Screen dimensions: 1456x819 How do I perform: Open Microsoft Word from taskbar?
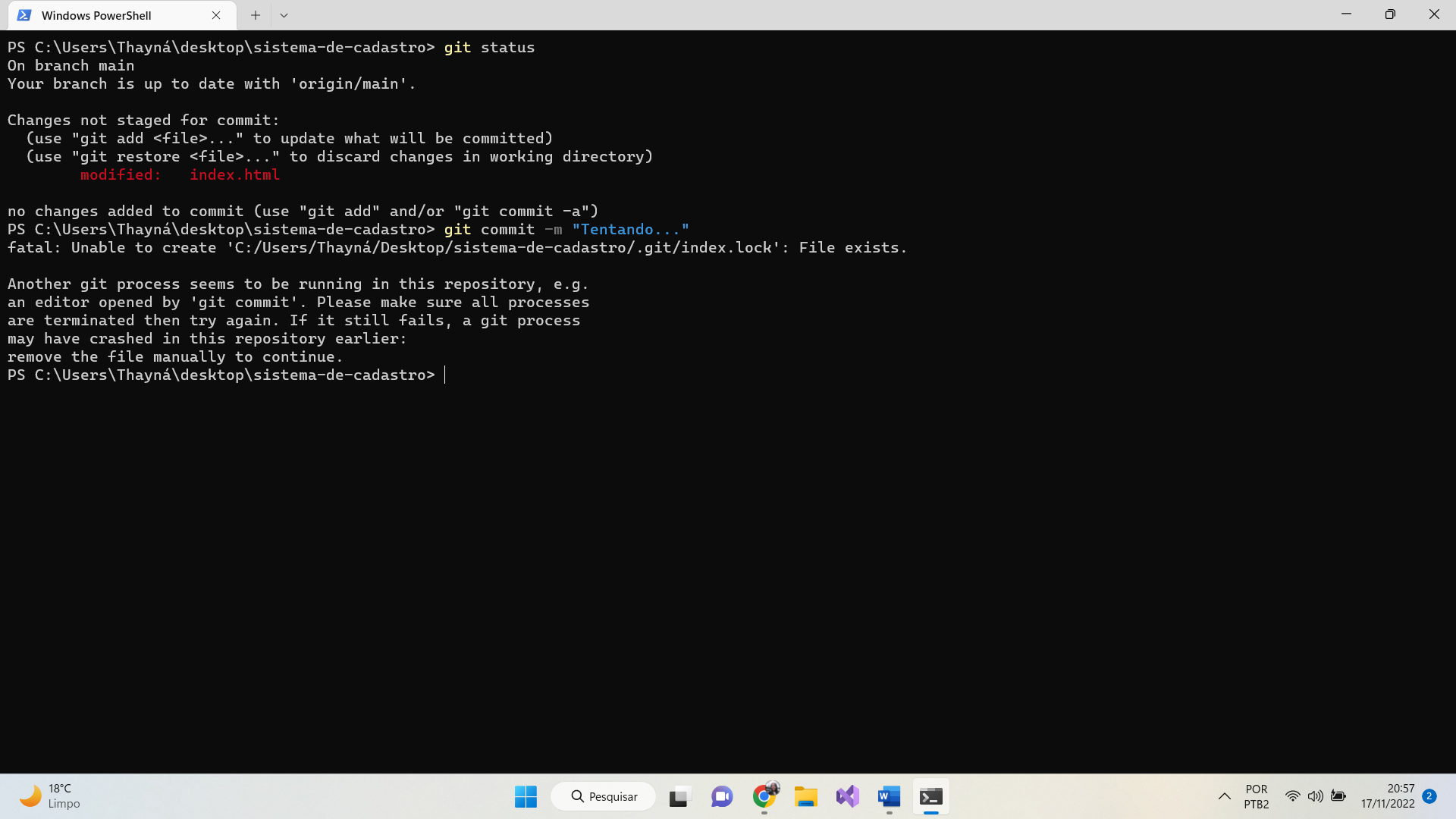(x=889, y=796)
